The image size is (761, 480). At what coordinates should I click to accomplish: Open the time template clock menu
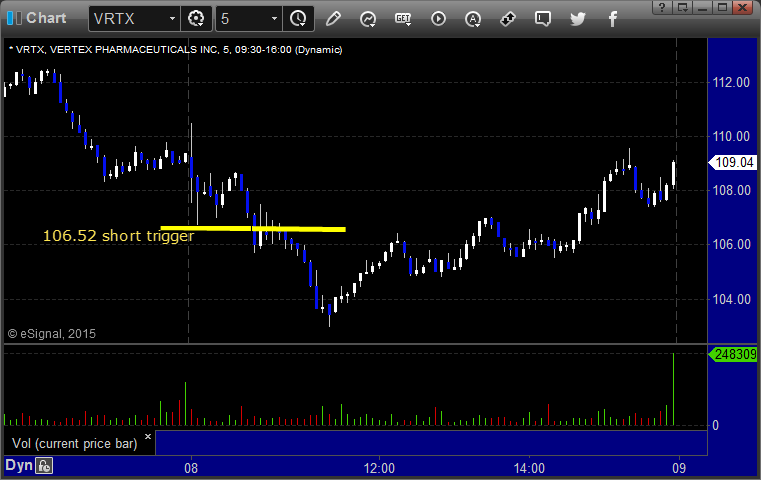pyautogui.click(x=298, y=19)
